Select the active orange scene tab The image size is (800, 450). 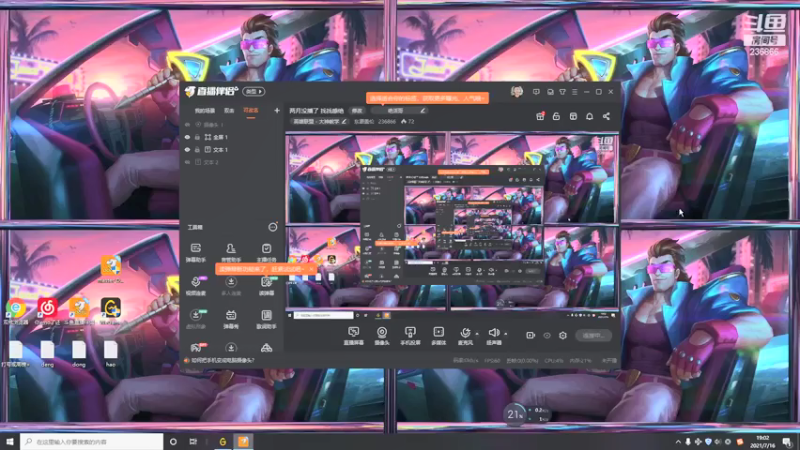click(x=251, y=110)
